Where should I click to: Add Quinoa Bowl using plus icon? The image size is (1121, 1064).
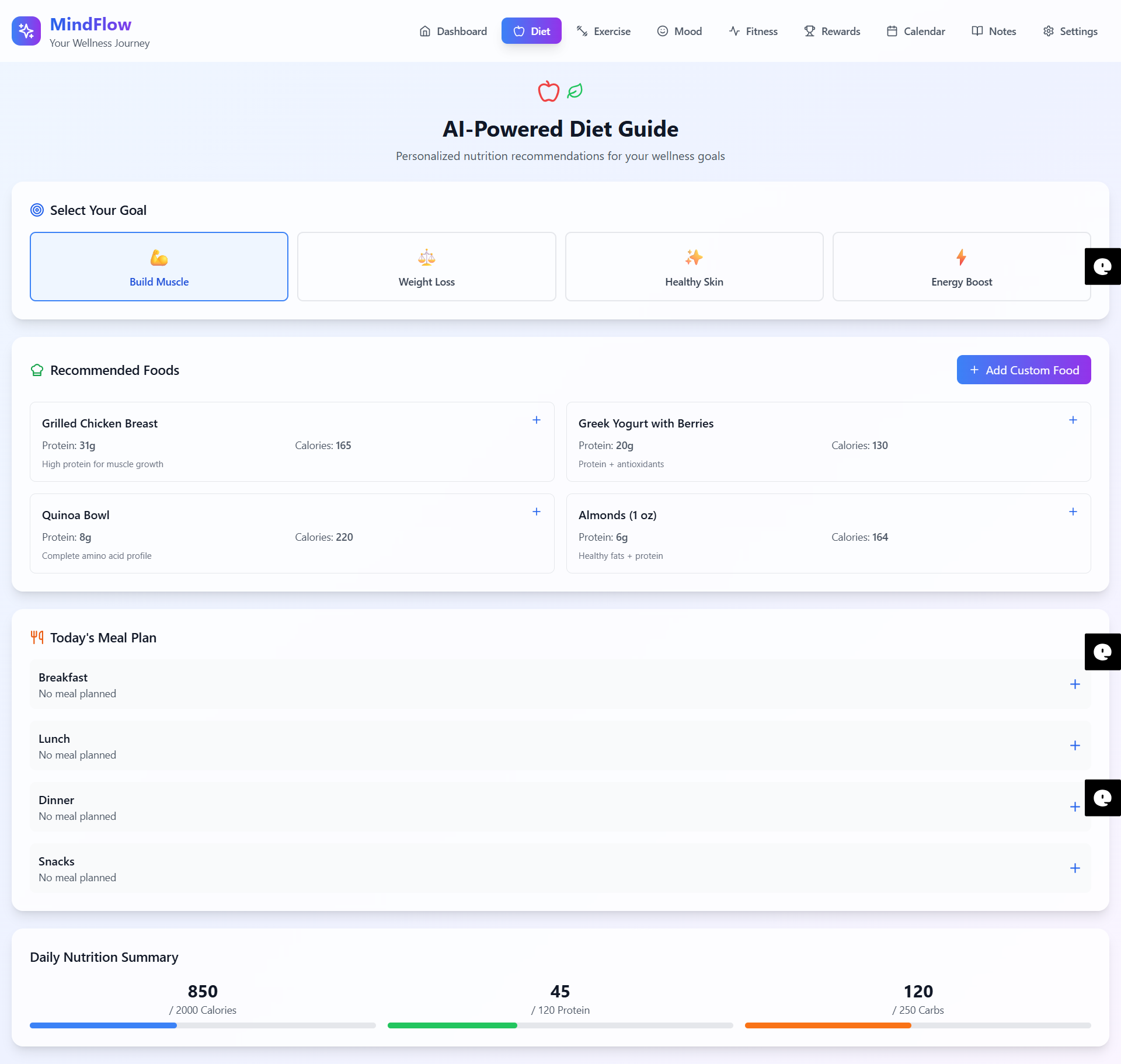536,512
